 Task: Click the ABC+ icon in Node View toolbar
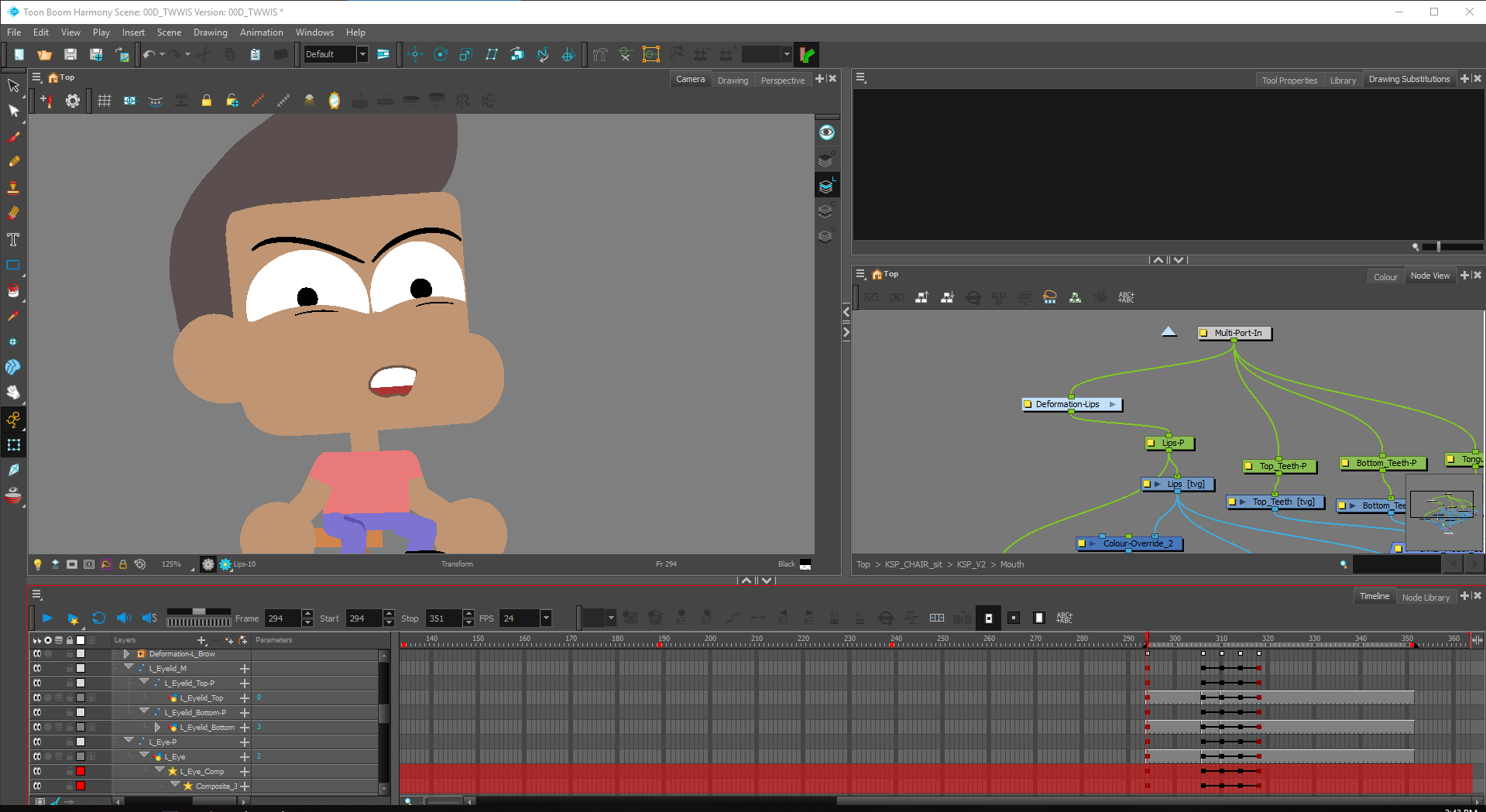1126,297
